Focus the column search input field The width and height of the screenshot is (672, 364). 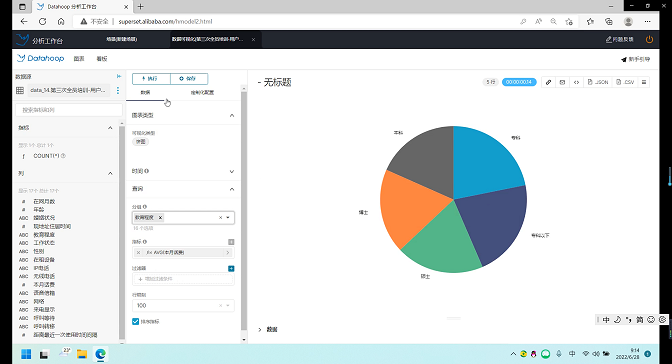pyautogui.click(x=69, y=110)
